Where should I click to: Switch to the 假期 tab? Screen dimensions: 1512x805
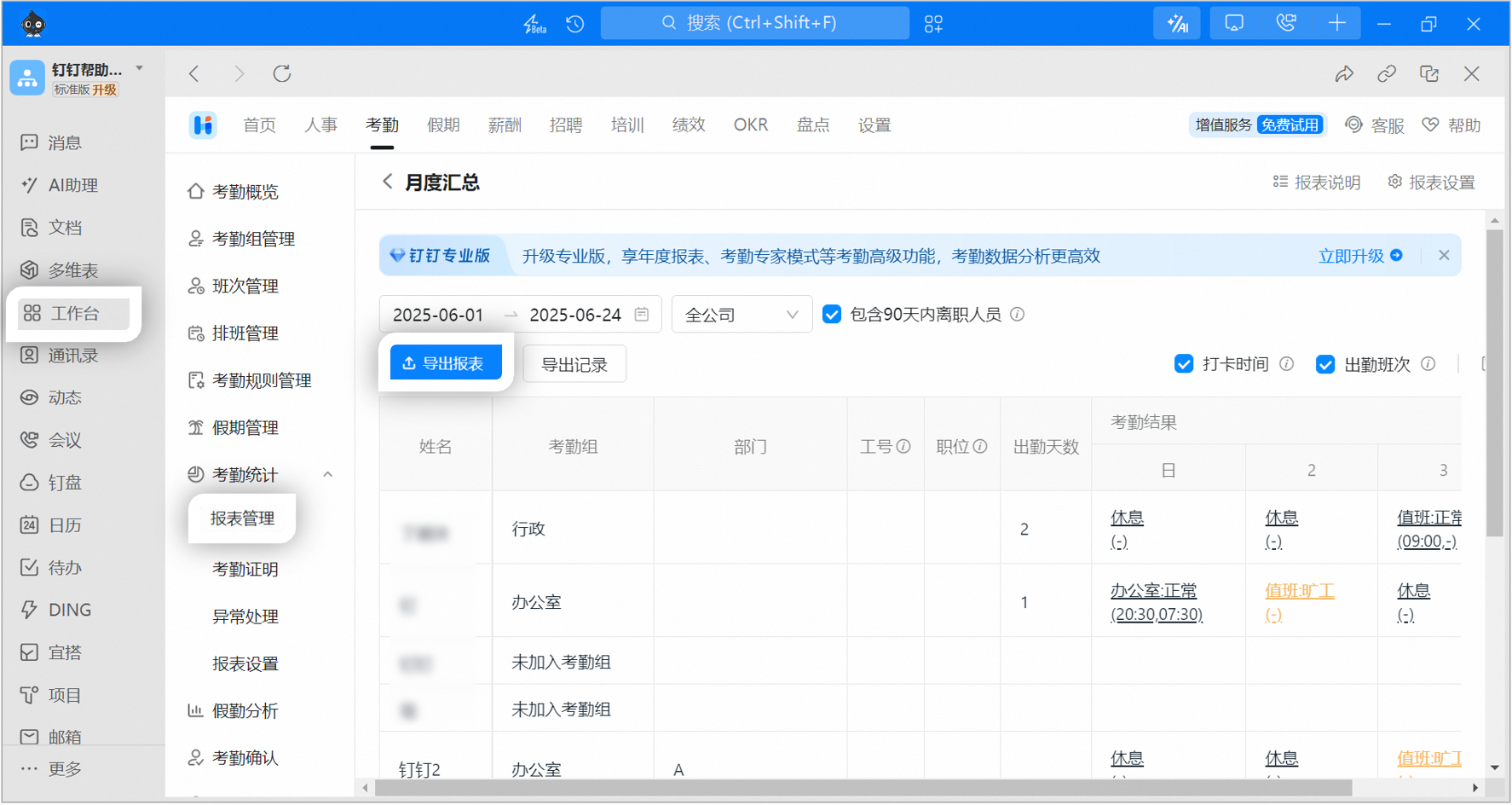(443, 125)
